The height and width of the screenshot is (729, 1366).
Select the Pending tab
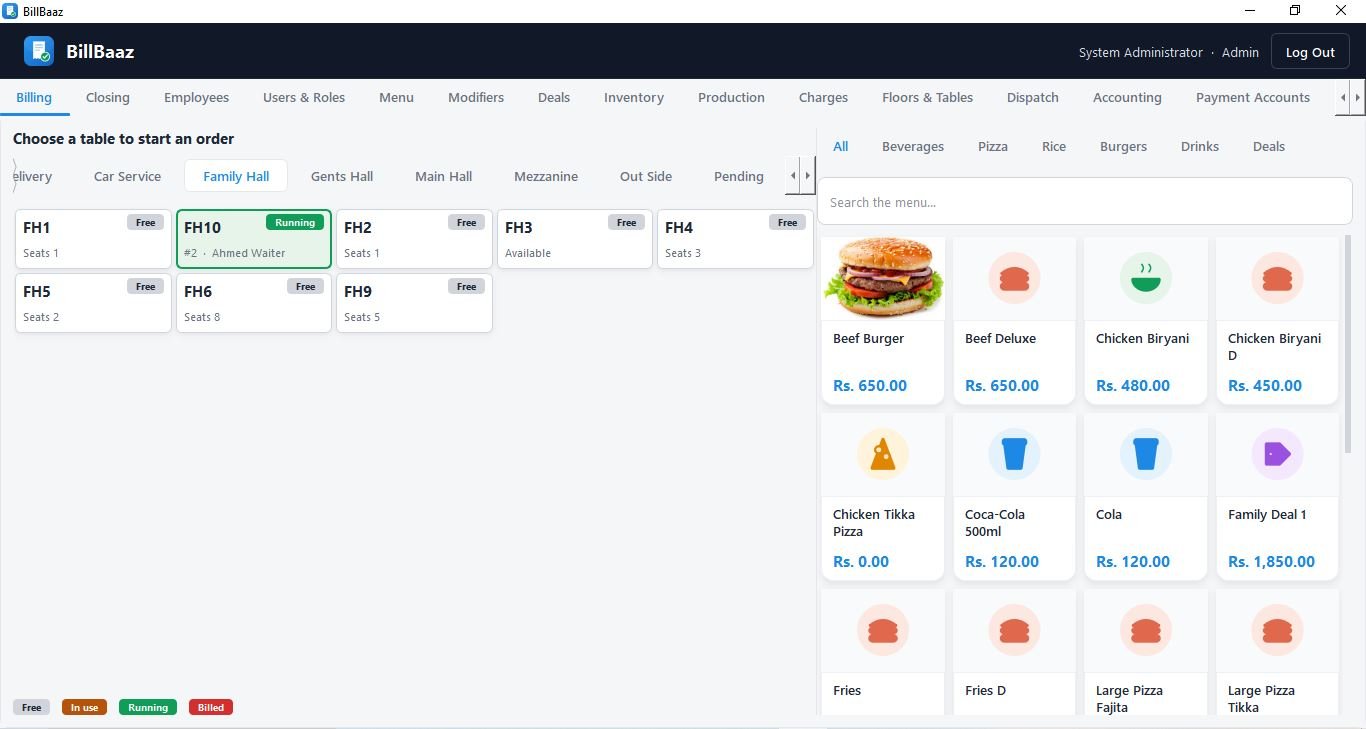coord(739,176)
